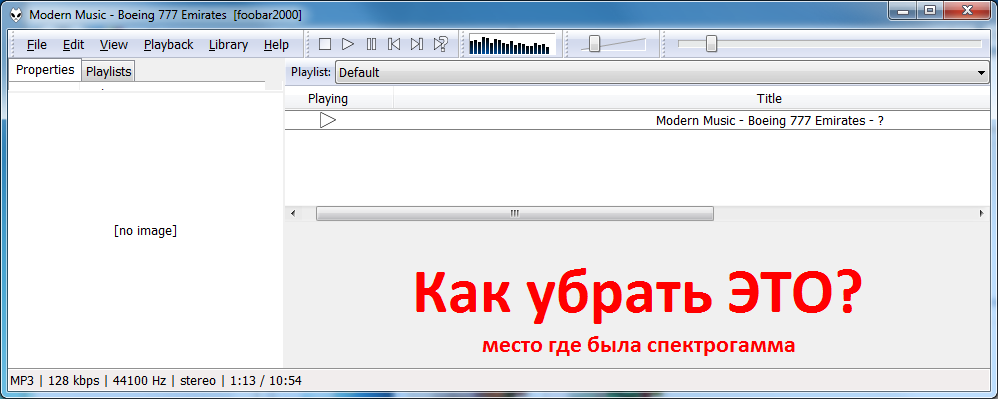
Task: Click the Play button in toolbar
Action: click(x=348, y=44)
